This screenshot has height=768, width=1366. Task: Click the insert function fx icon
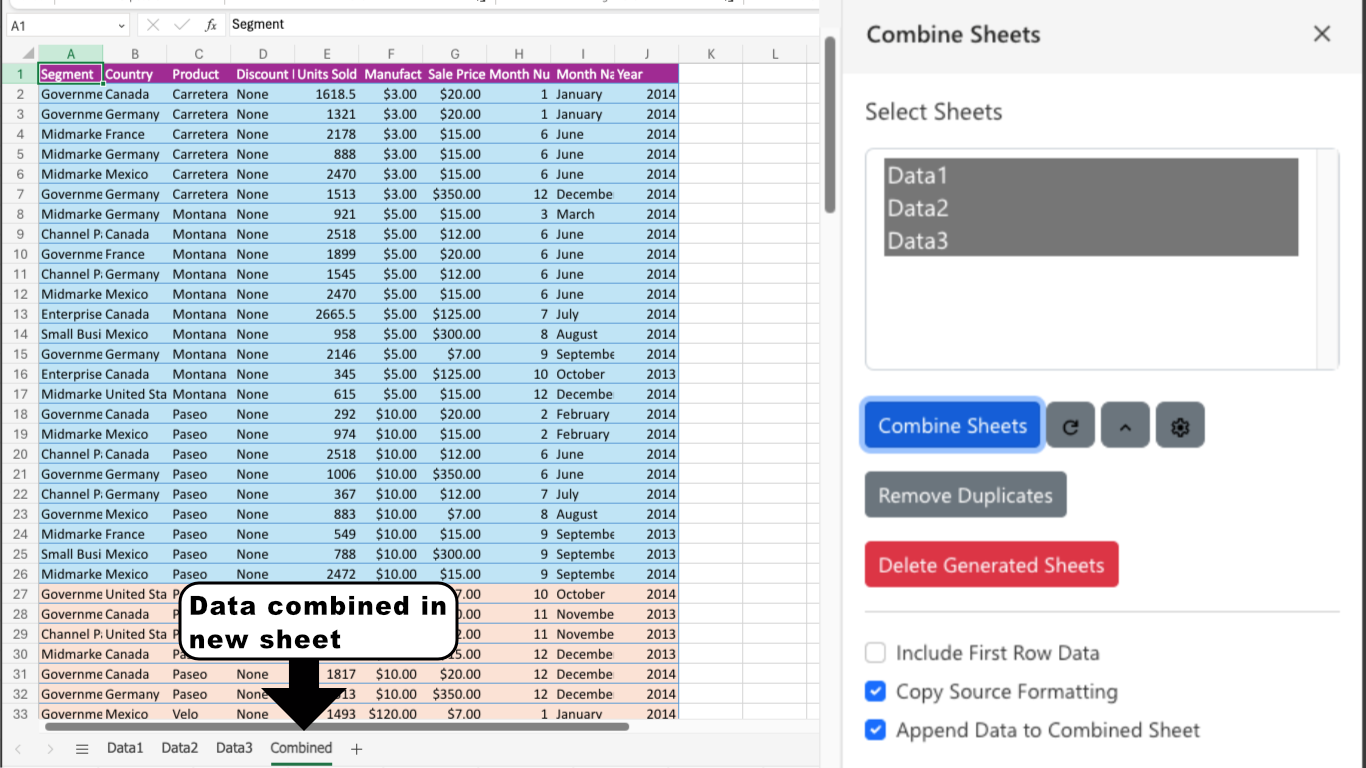tap(210, 25)
